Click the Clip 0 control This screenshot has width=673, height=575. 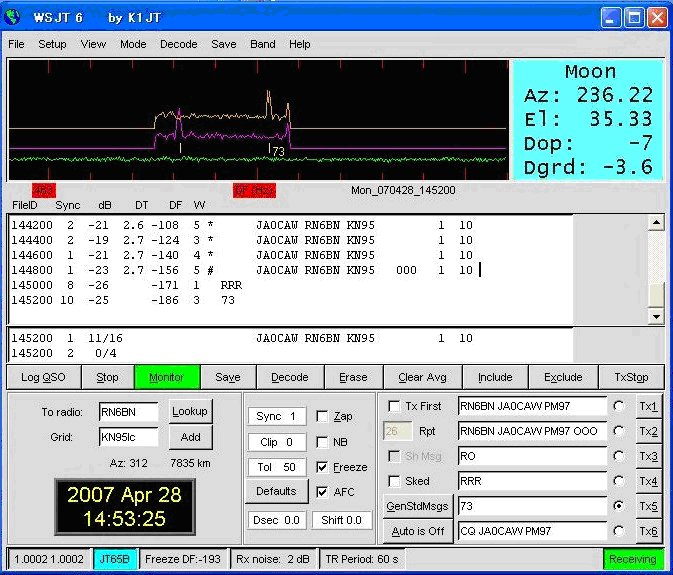tap(277, 442)
